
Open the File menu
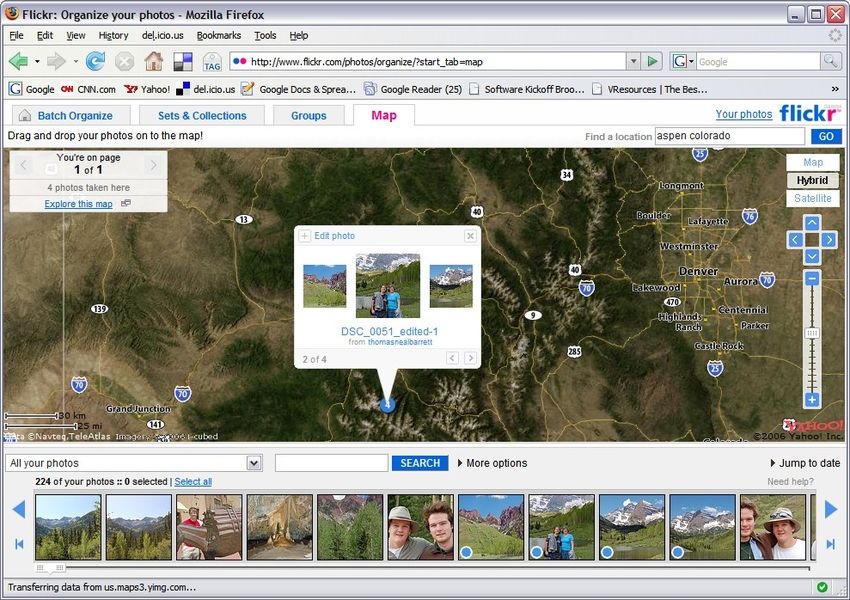pos(16,35)
